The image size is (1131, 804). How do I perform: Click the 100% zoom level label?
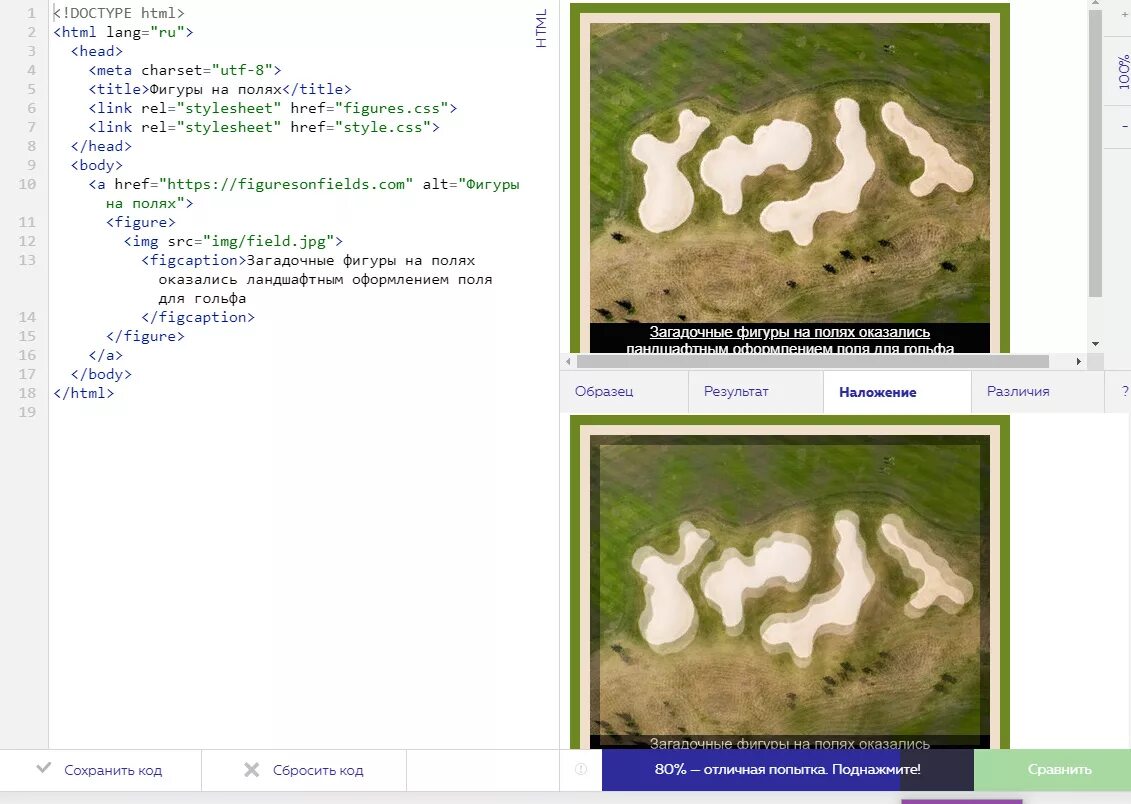pos(1123,72)
